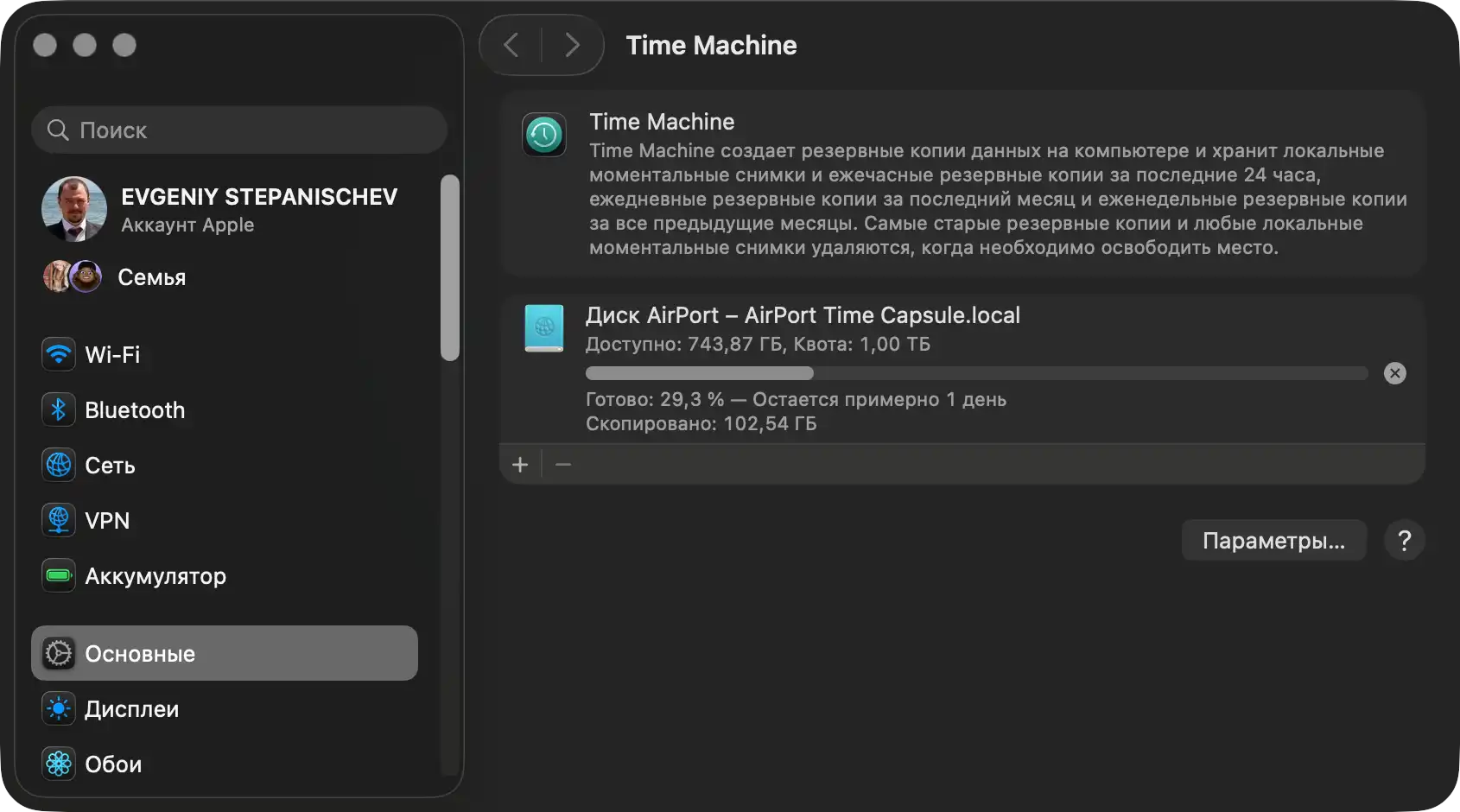Select the Основные gear icon

pyautogui.click(x=59, y=653)
